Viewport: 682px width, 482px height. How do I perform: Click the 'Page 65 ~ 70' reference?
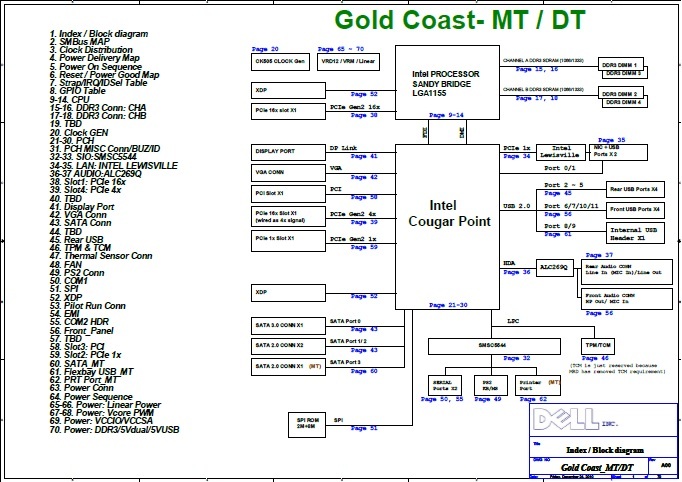point(341,49)
